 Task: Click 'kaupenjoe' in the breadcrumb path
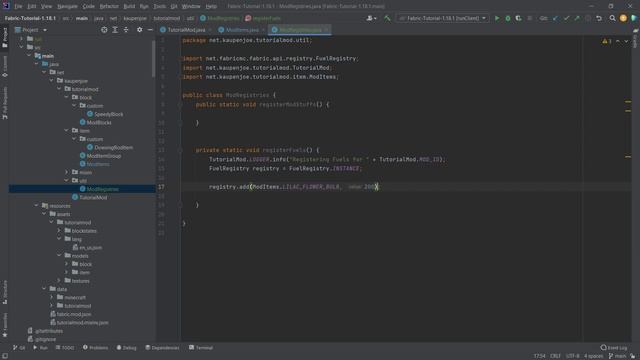(135, 18)
